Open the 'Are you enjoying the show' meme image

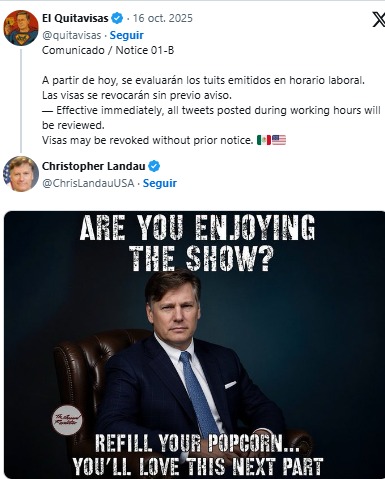pos(194,345)
